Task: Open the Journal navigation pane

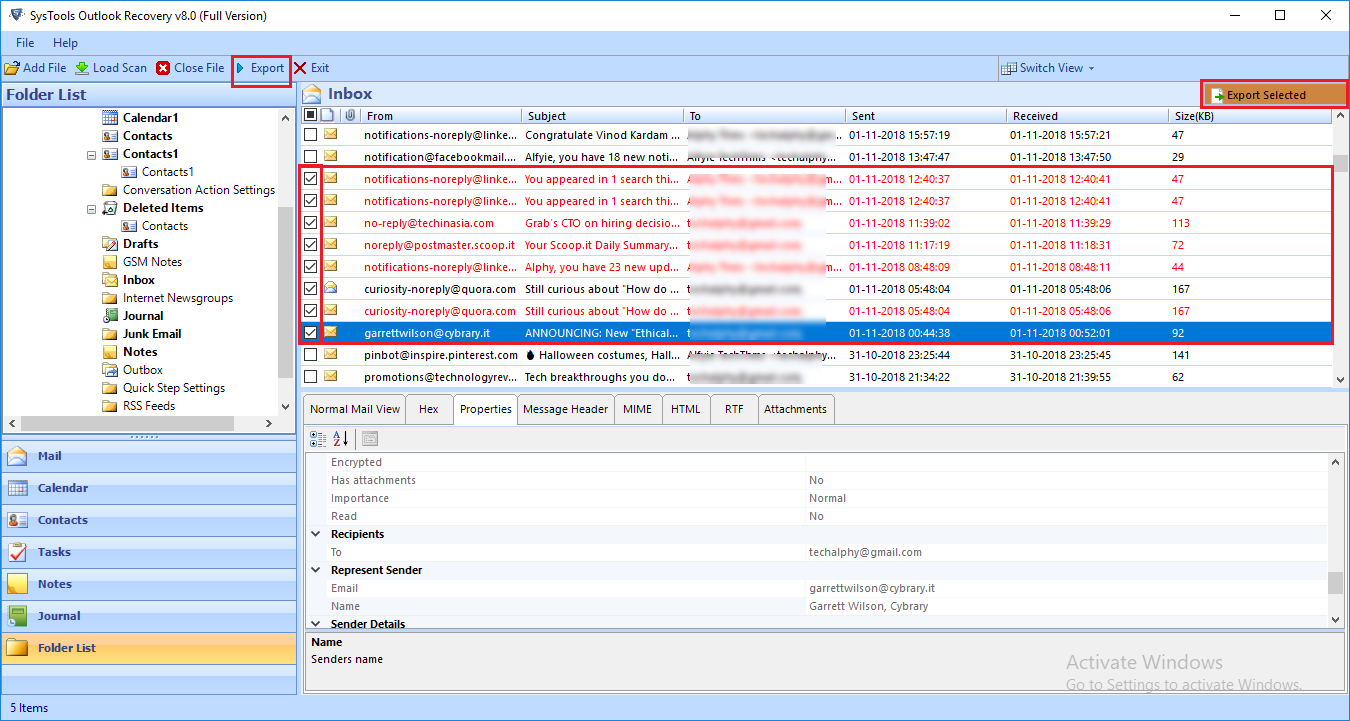Action: 149,616
